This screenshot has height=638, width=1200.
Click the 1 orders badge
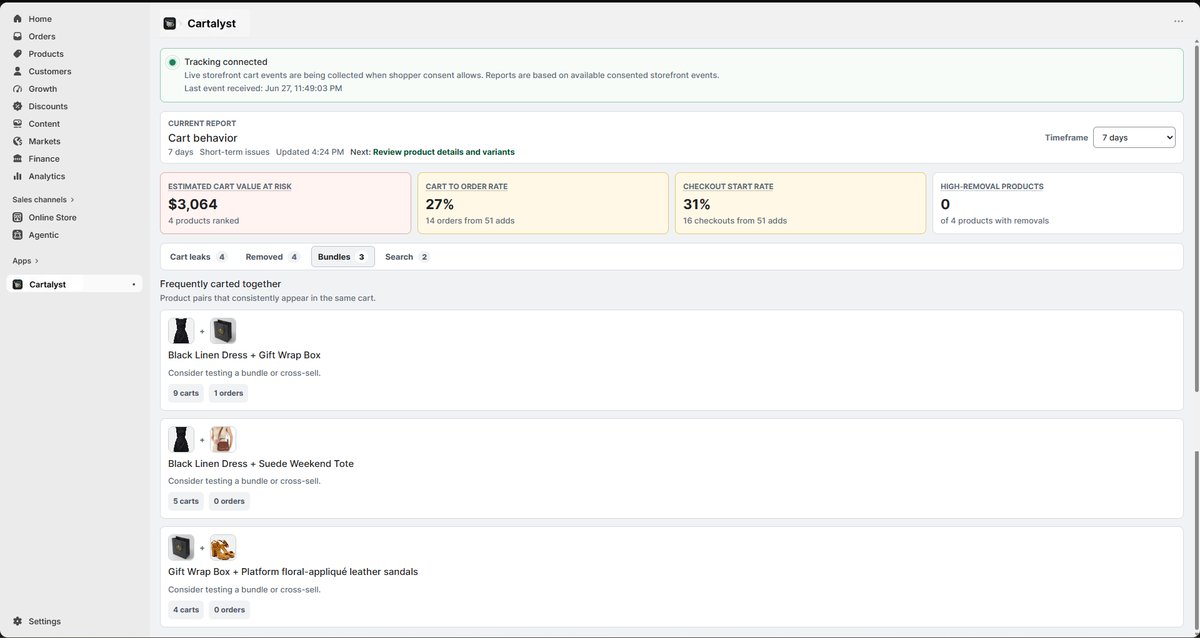point(229,393)
